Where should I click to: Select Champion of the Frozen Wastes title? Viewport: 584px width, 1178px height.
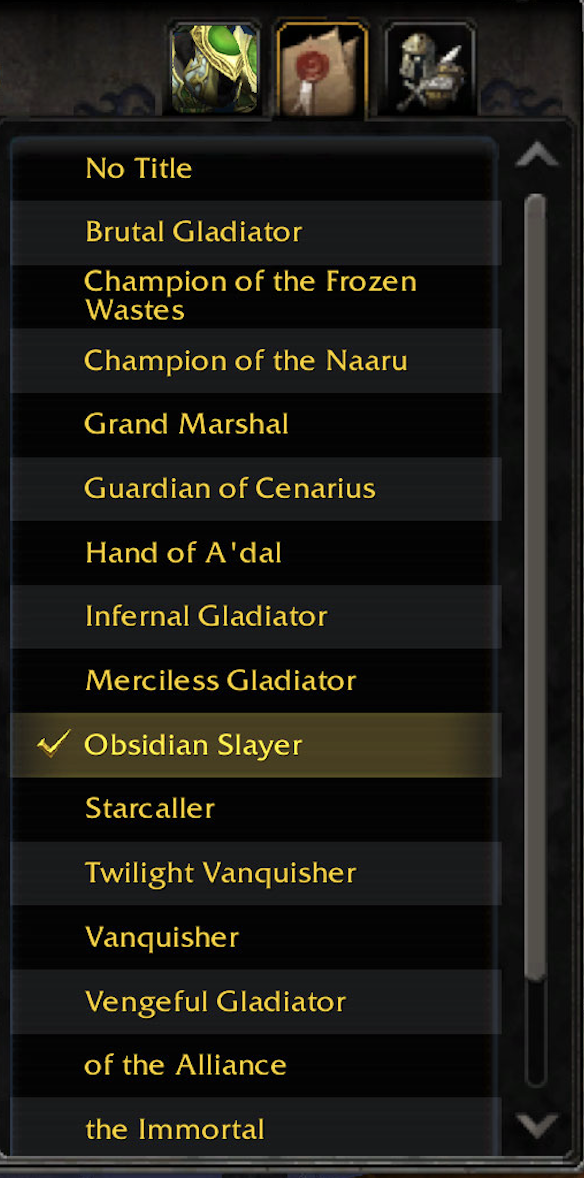click(256, 296)
